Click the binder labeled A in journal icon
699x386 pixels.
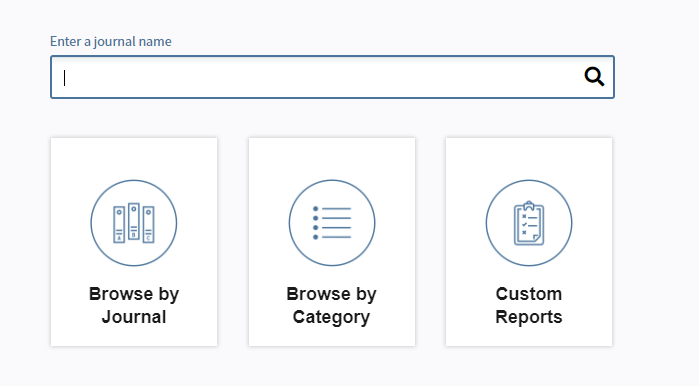(x=119, y=224)
